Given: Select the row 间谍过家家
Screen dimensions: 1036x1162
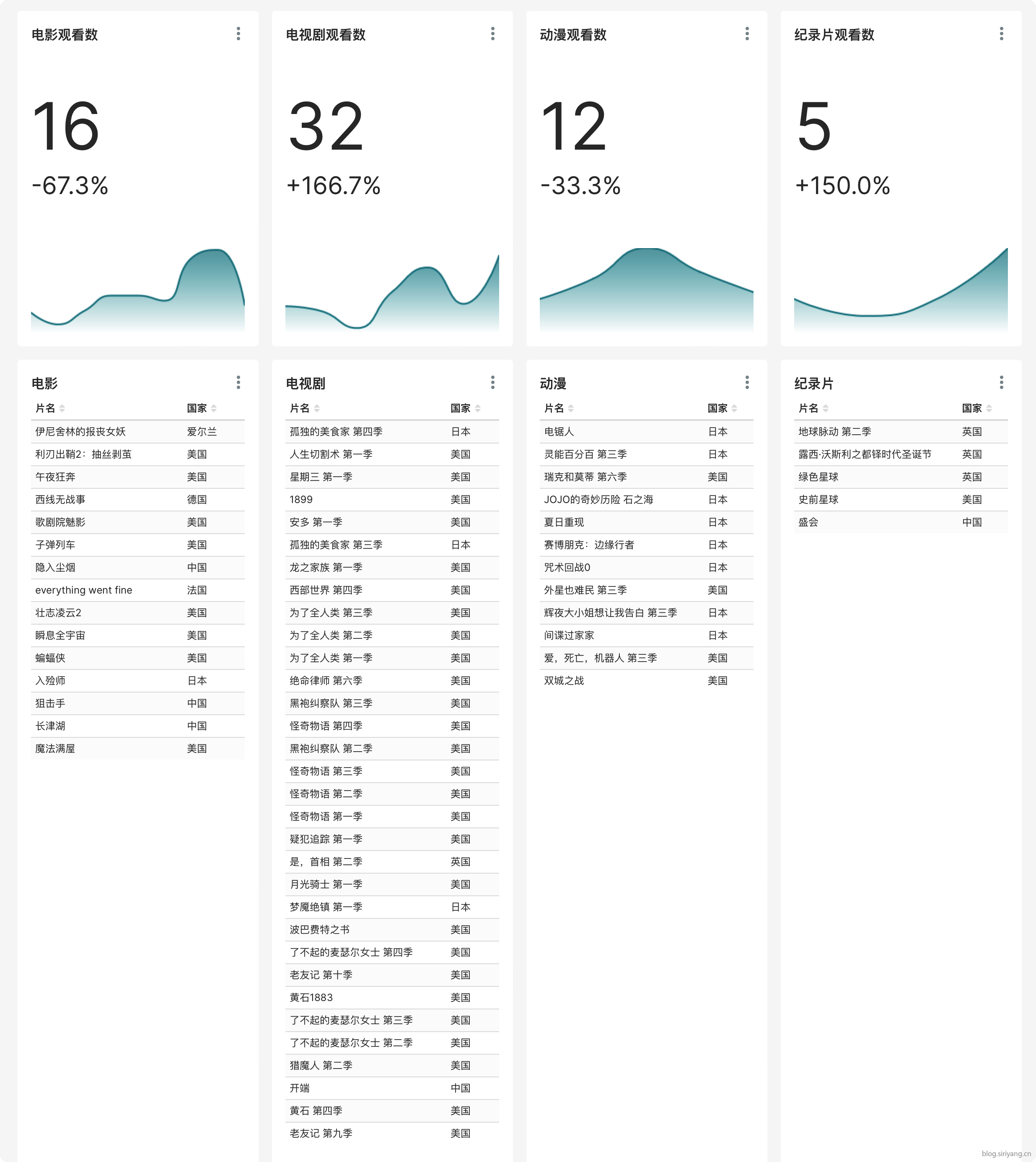Looking at the screenshot, I should (647, 635).
